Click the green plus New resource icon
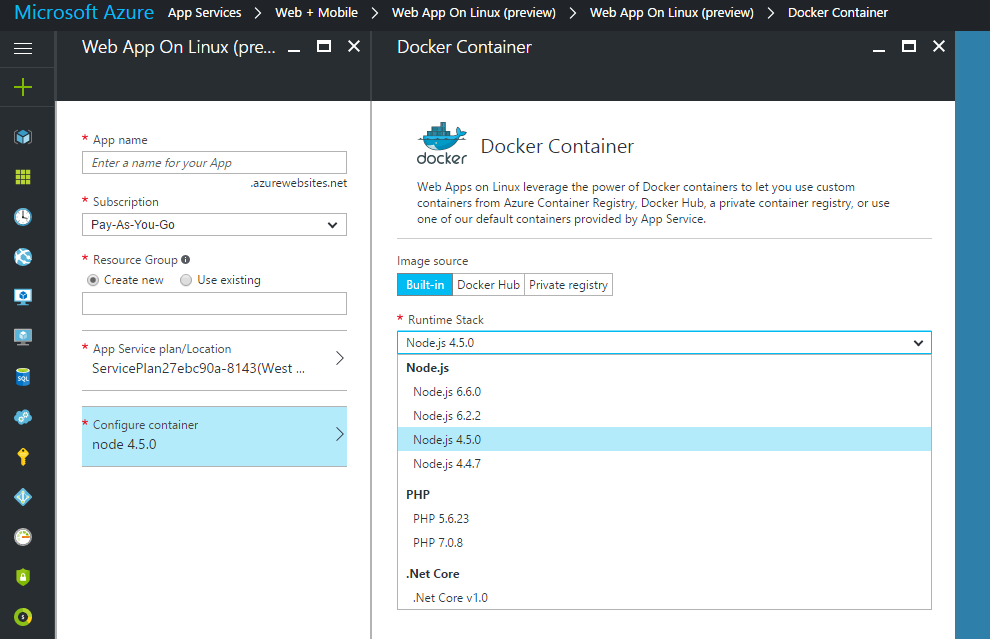Image resolution: width=990 pixels, height=639 pixels. click(23, 87)
